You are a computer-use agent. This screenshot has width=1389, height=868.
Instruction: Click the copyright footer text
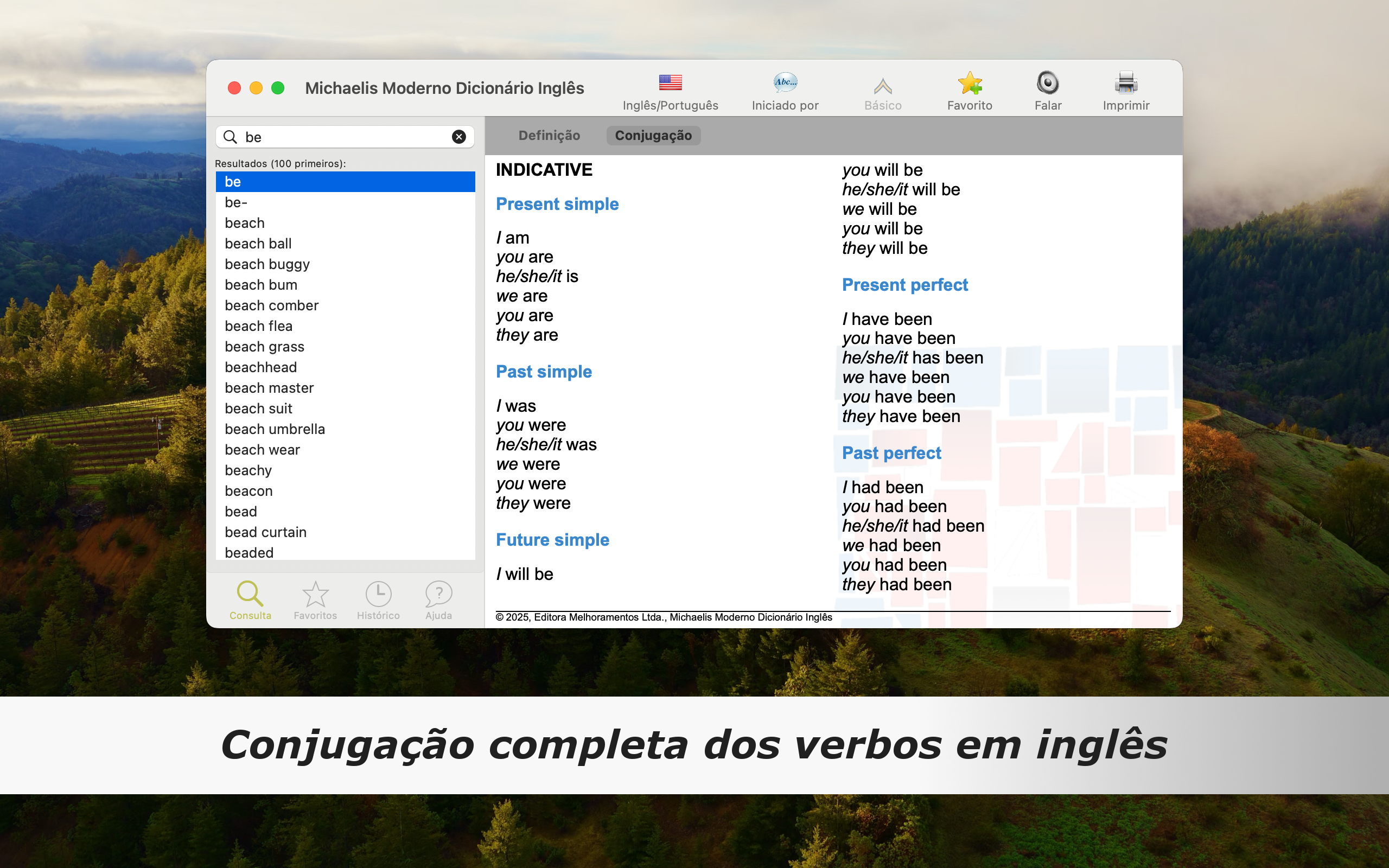coord(664,617)
